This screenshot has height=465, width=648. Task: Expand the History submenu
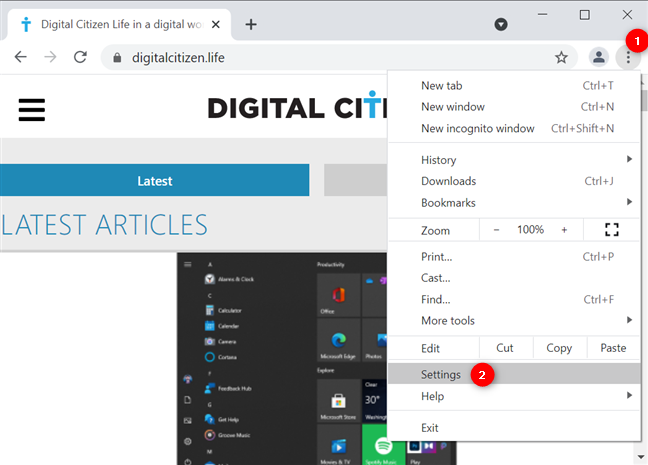click(x=514, y=160)
